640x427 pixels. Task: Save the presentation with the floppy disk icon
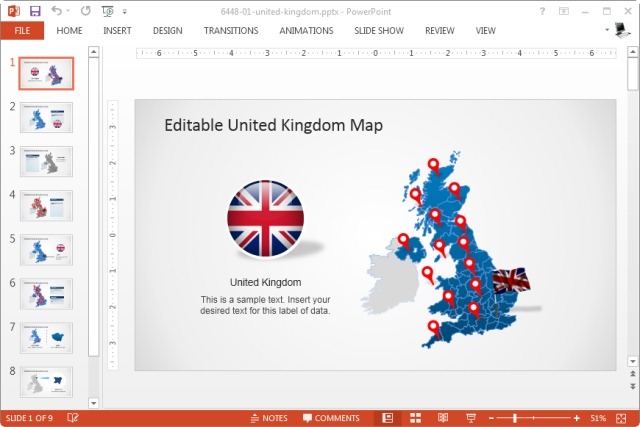[35, 11]
